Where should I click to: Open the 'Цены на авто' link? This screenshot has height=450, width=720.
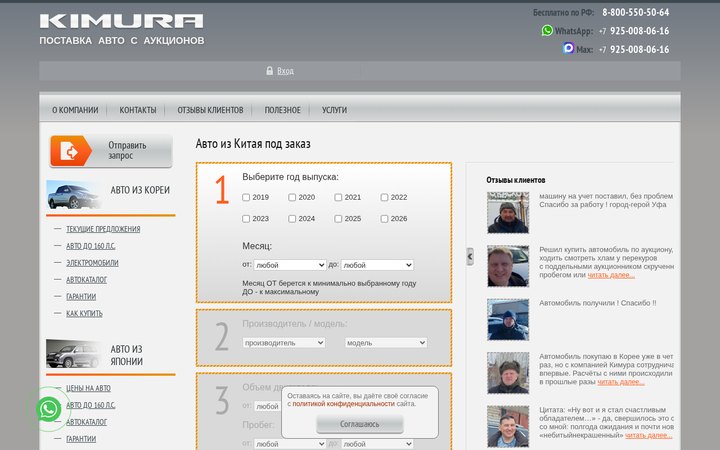point(88,388)
